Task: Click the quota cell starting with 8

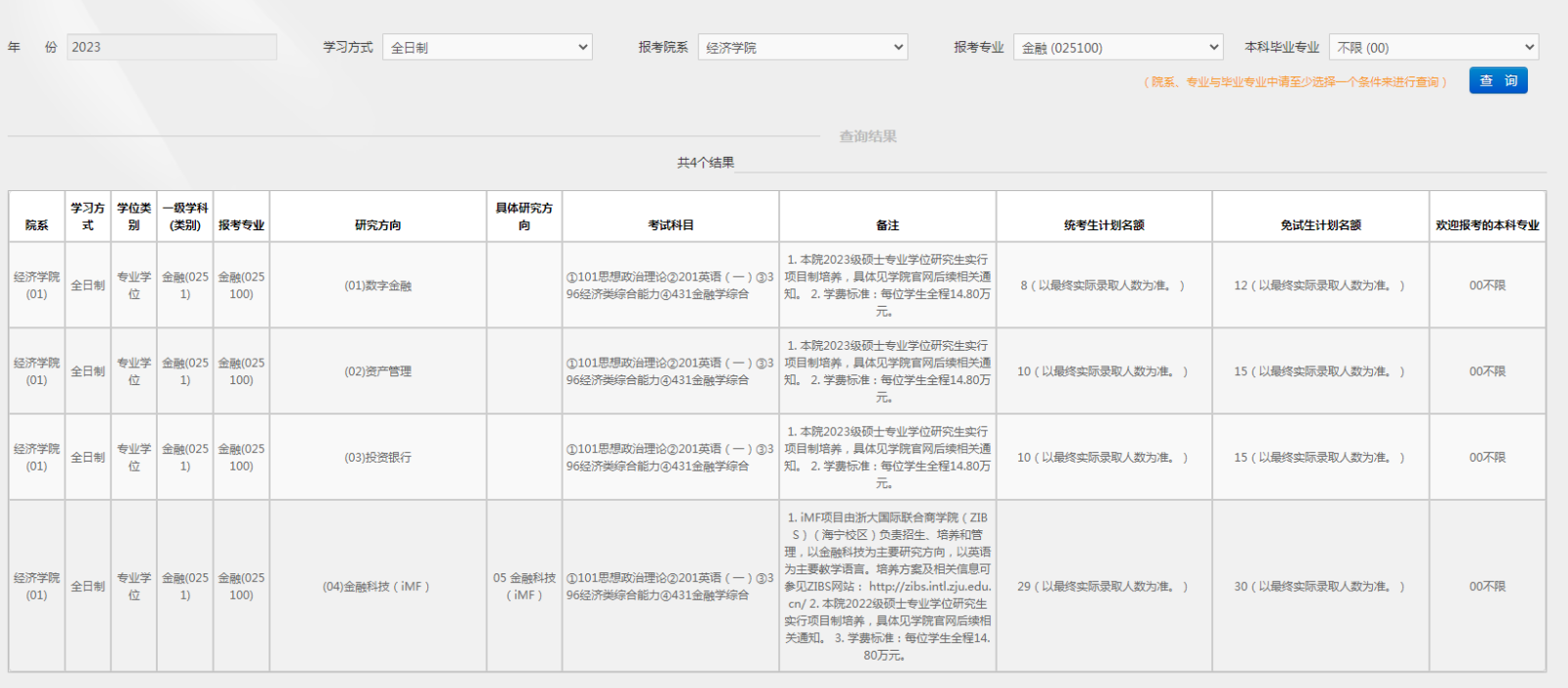Action: 1104,285
